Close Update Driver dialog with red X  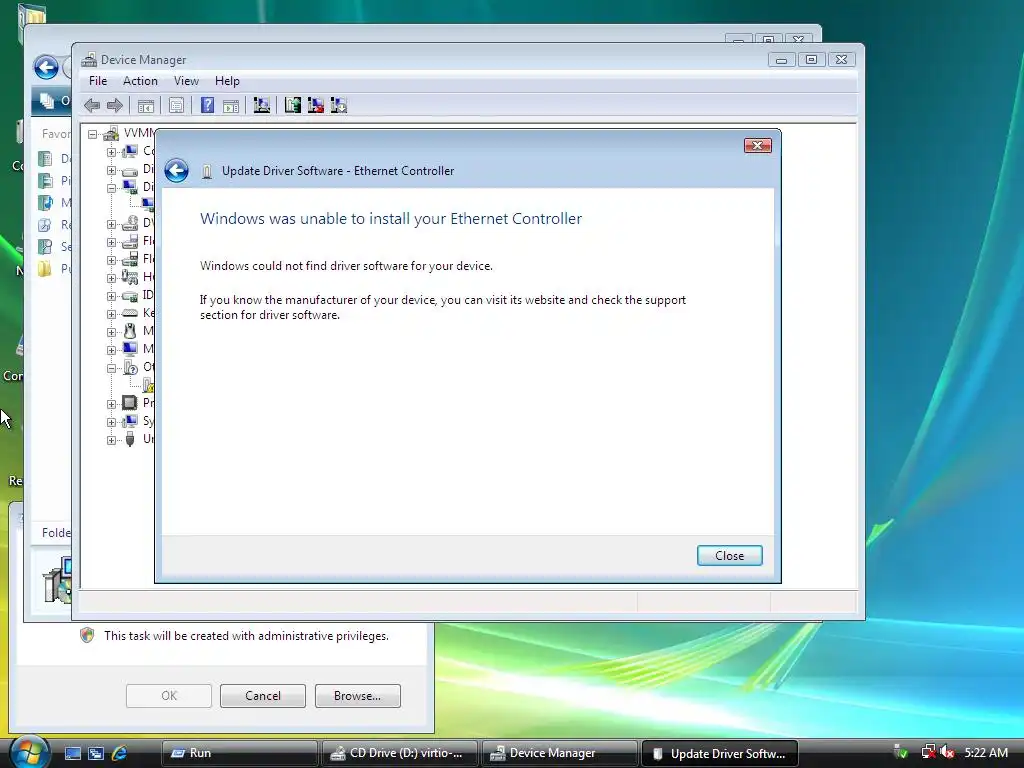(x=758, y=145)
